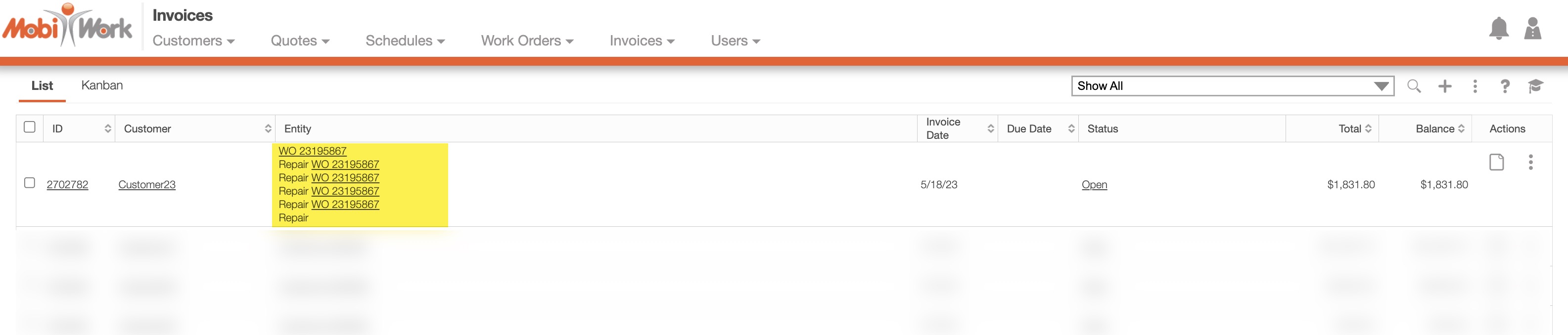Sort invoices by Total column

coord(1354,129)
